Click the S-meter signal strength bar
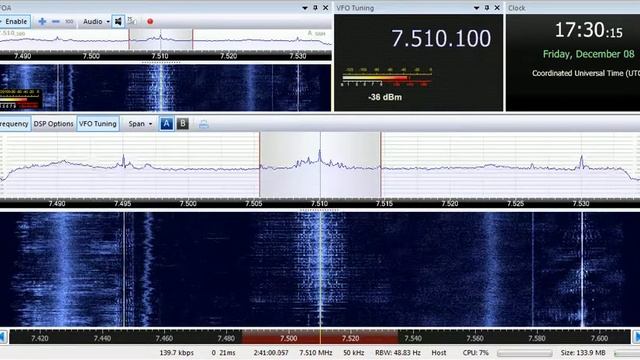This screenshot has height=360, width=640. point(387,77)
